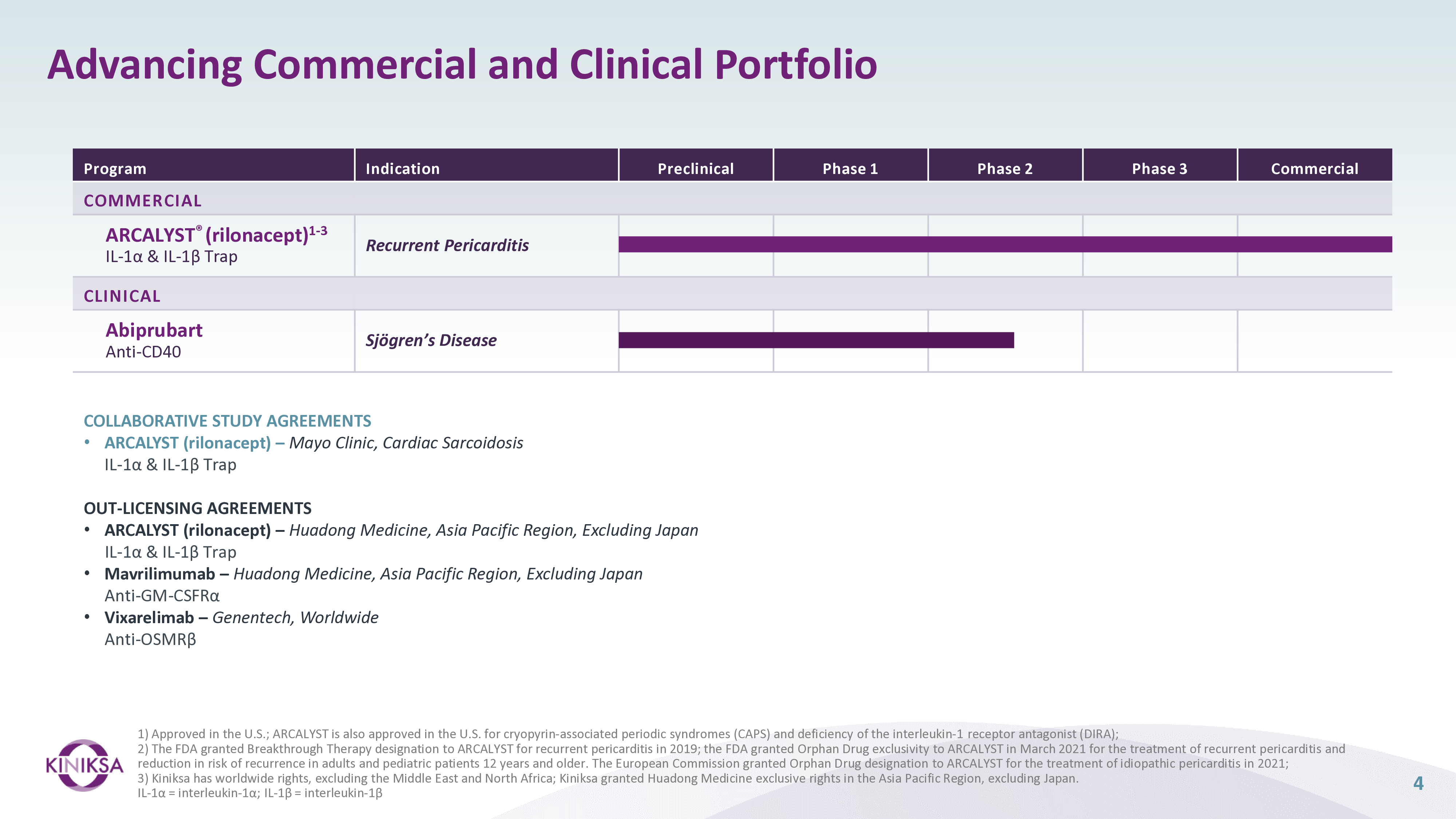Click the slide title 'Advancing Commercial and Clinical Portfolio'

click(x=462, y=65)
